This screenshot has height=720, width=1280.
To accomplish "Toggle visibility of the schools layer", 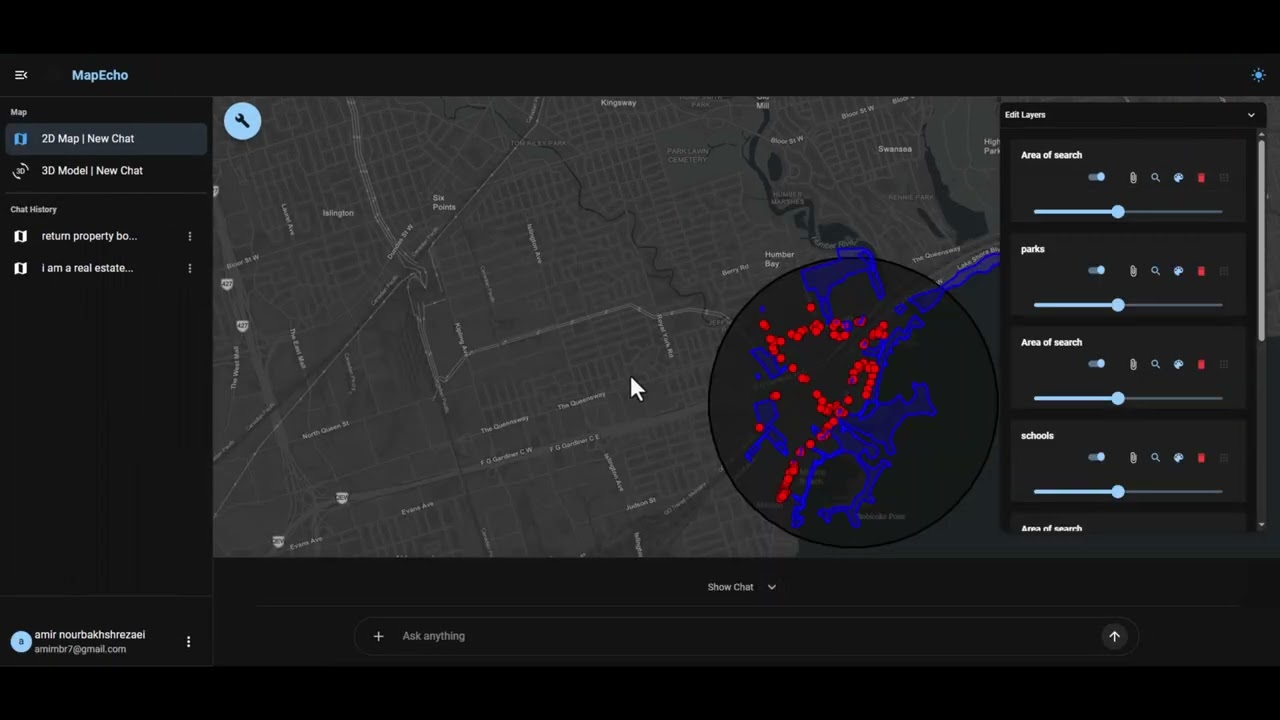I will pyautogui.click(x=1097, y=457).
